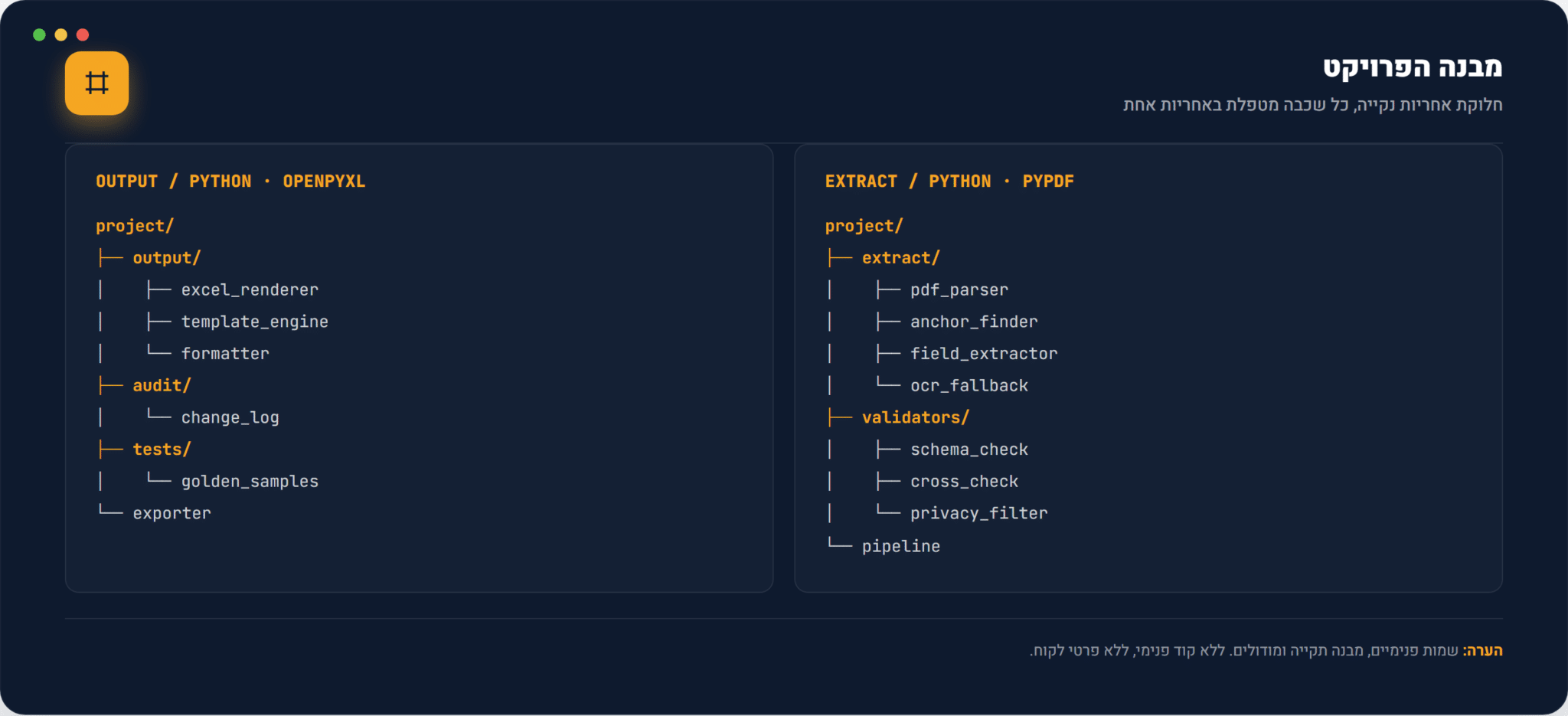The image size is (1568, 716).
Task: Select the privacy_filter entry
Action: [979, 514]
